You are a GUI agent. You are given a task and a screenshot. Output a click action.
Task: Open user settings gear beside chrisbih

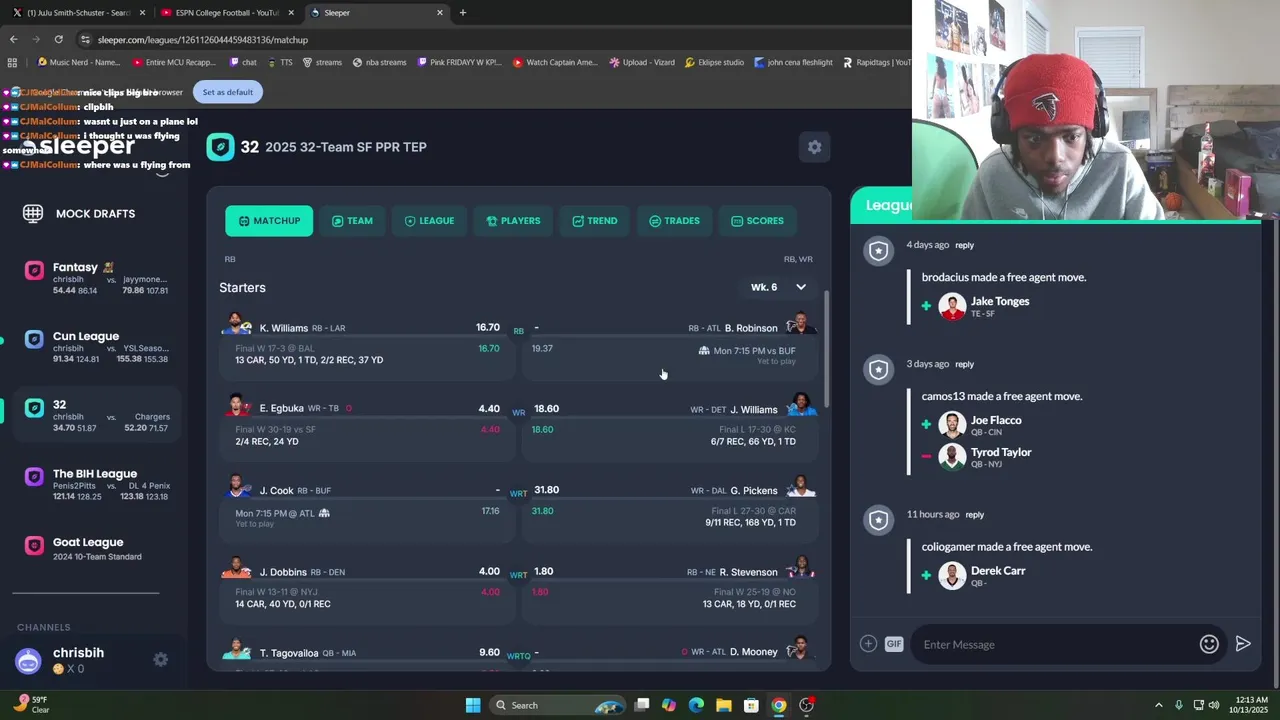point(160,659)
